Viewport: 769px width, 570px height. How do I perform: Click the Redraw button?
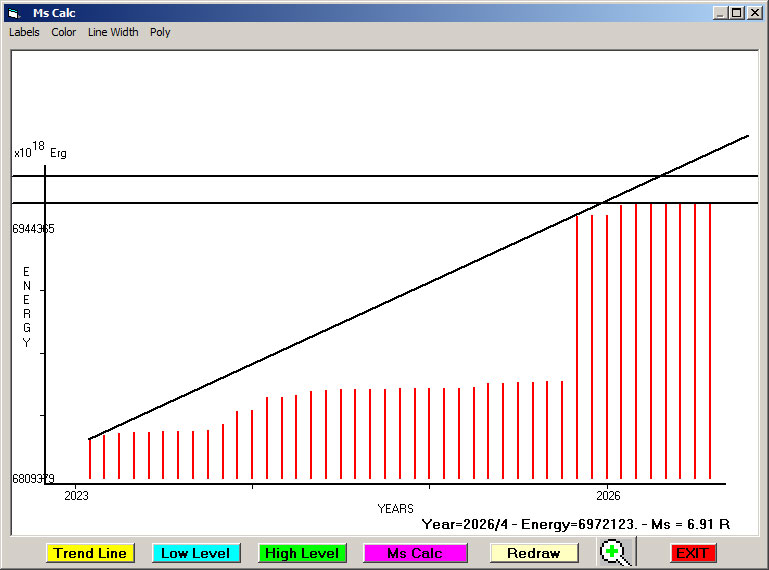(533, 553)
